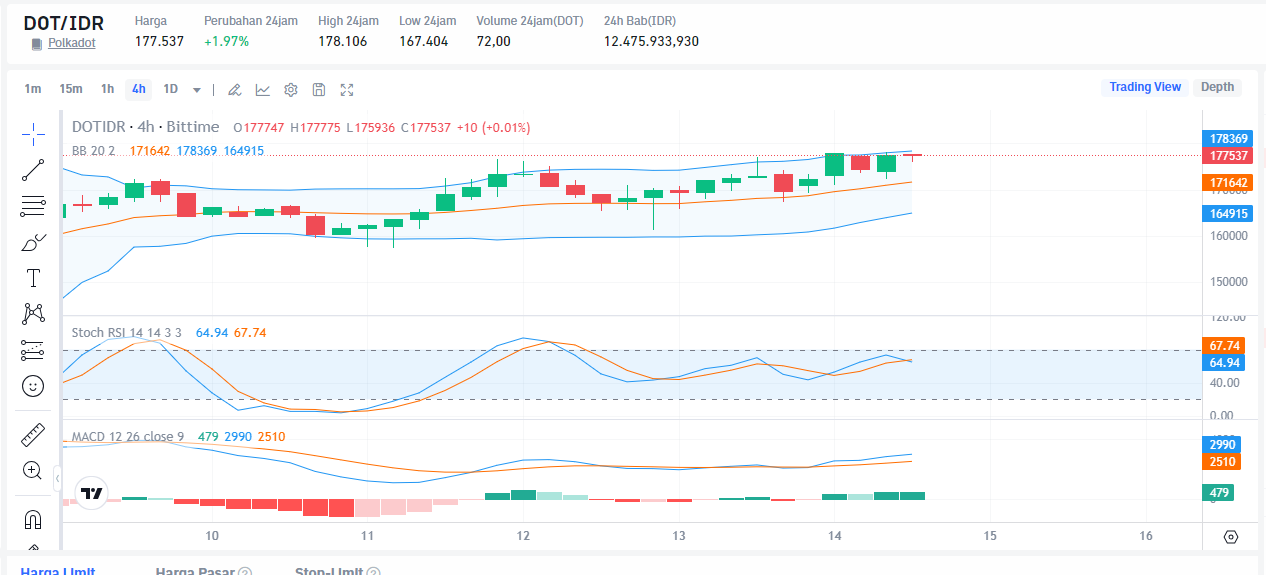Image resolution: width=1266 pixels, height=575 pixels.
Task: Activate the zoom in tool
Action: click(x=33, y=471)
